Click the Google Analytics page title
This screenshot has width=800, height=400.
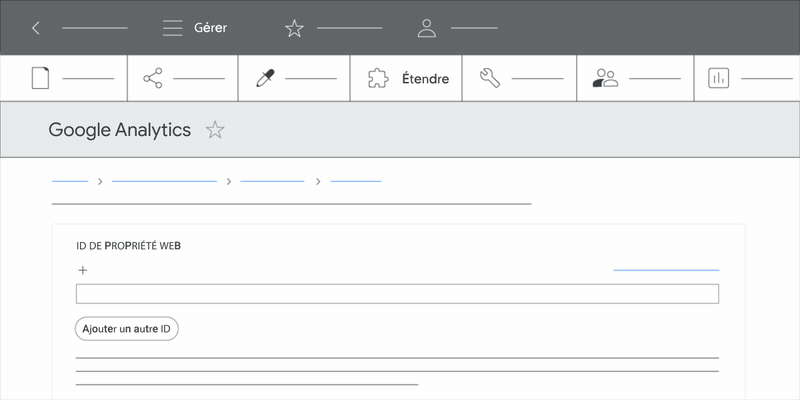tap(120, 130)
